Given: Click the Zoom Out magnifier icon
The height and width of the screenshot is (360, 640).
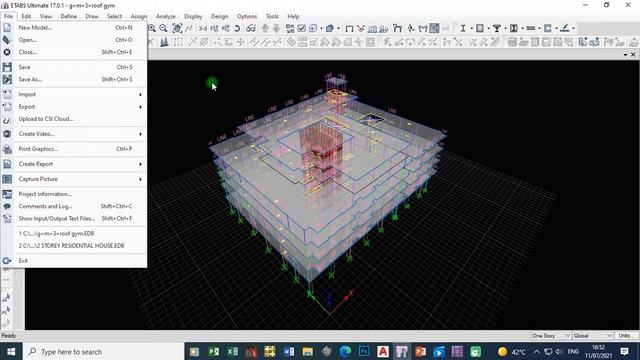Looking at the screenshot, I should point(163,28).
